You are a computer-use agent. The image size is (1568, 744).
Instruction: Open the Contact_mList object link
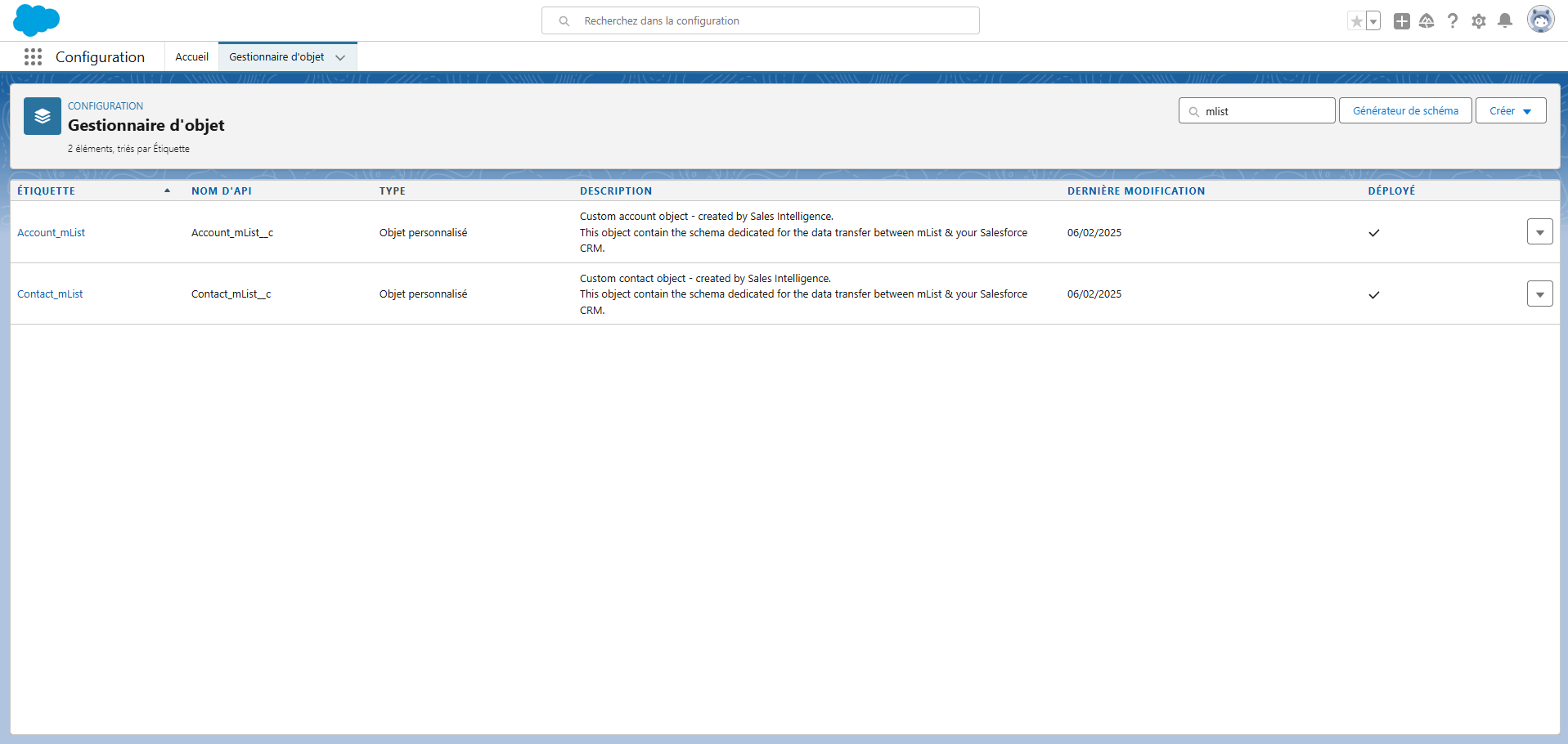pos(50,294)
